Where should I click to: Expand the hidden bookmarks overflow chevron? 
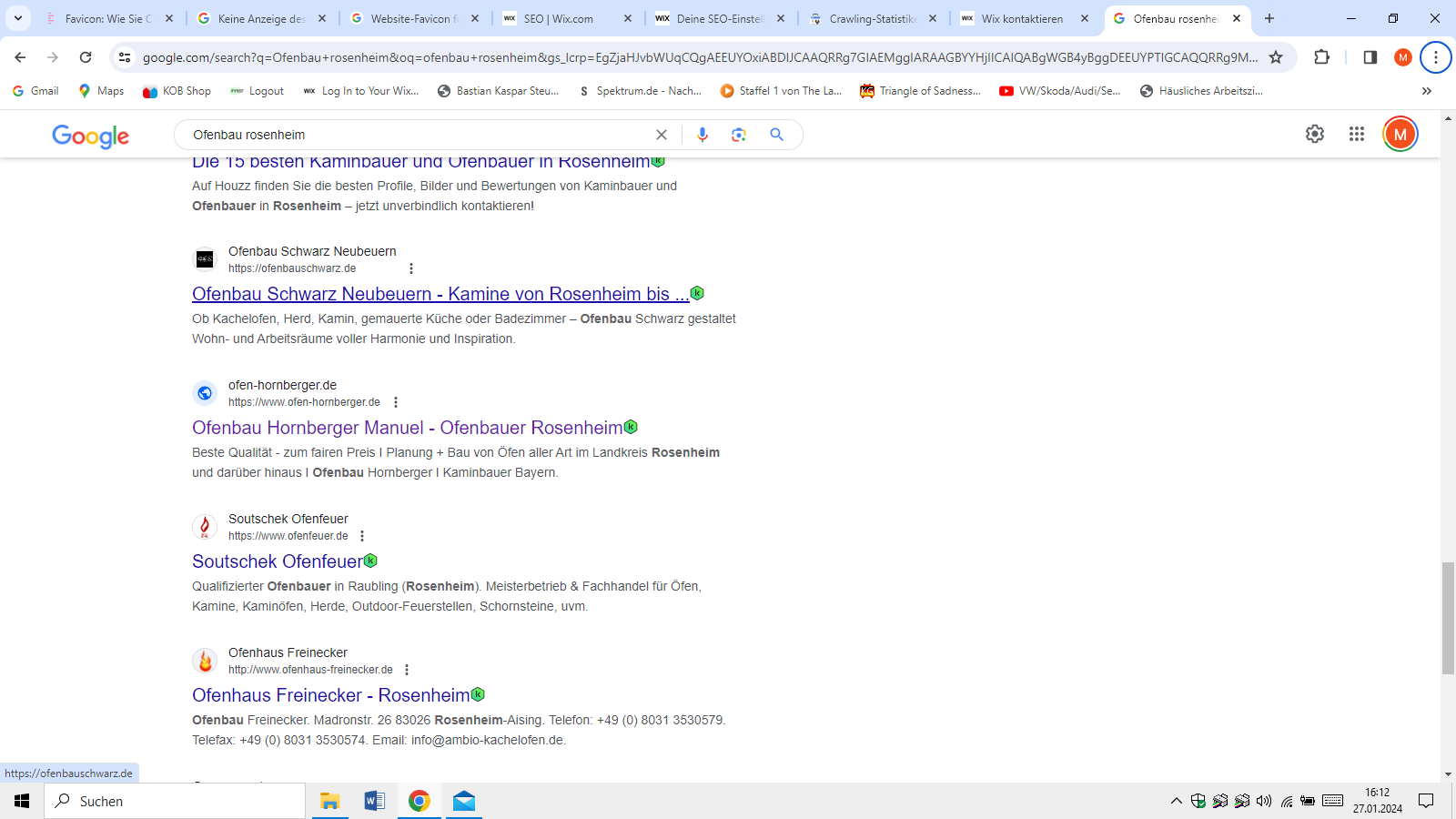(1426, 91)
